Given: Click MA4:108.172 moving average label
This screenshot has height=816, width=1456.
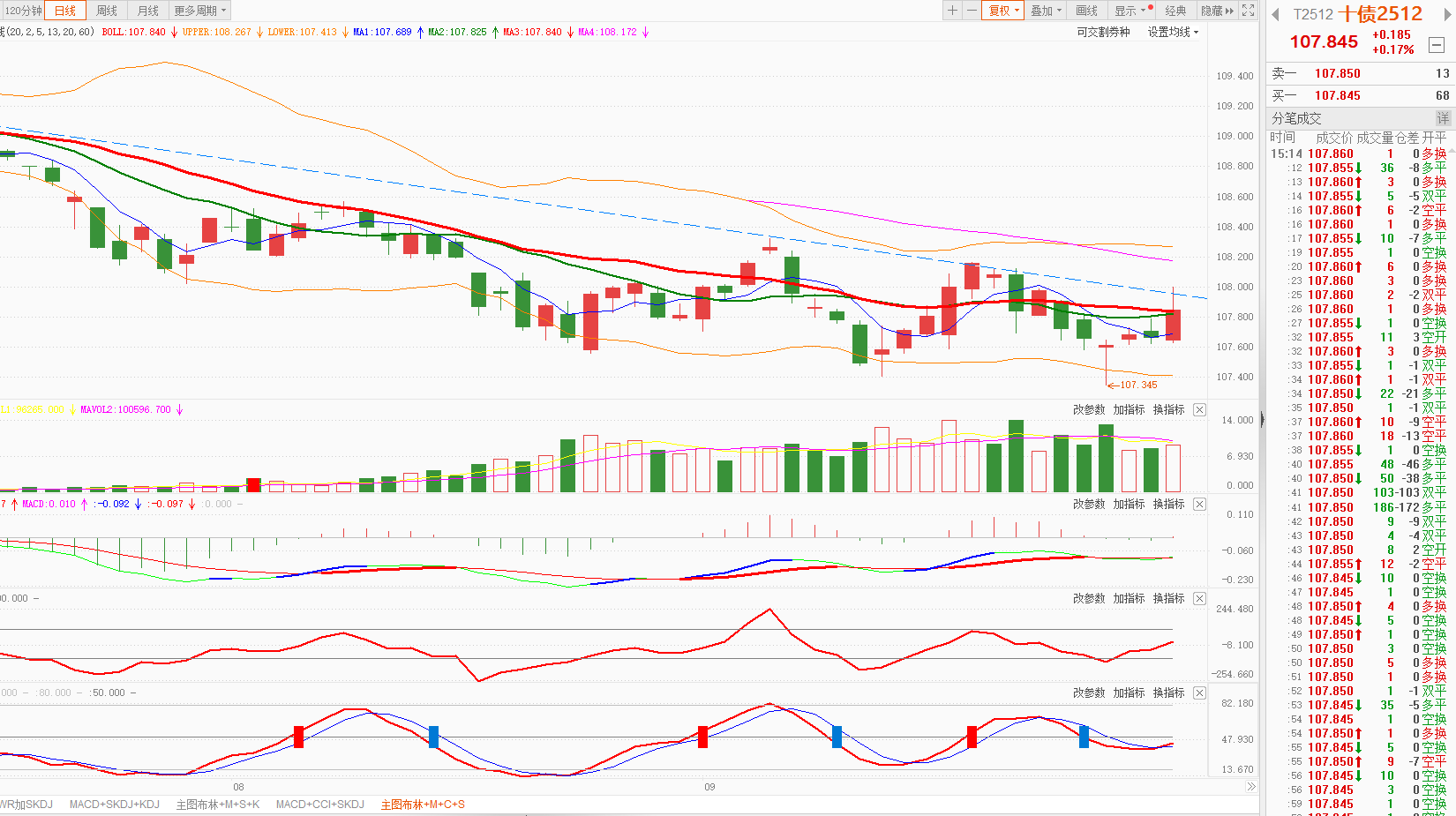Looking at the screenshot, I should point(607,32).
